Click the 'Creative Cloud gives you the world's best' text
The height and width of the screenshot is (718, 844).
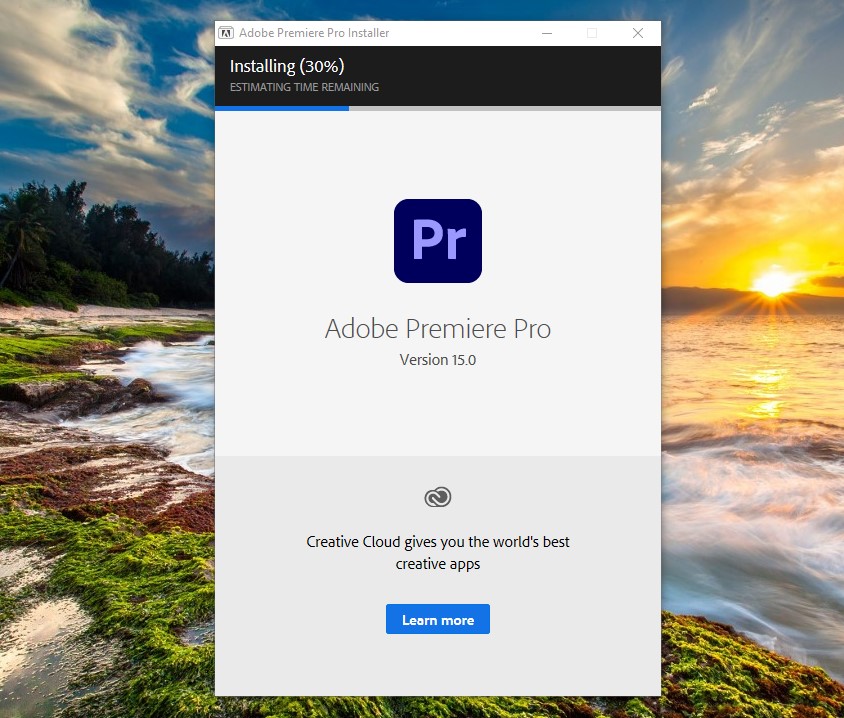point(438,541)
